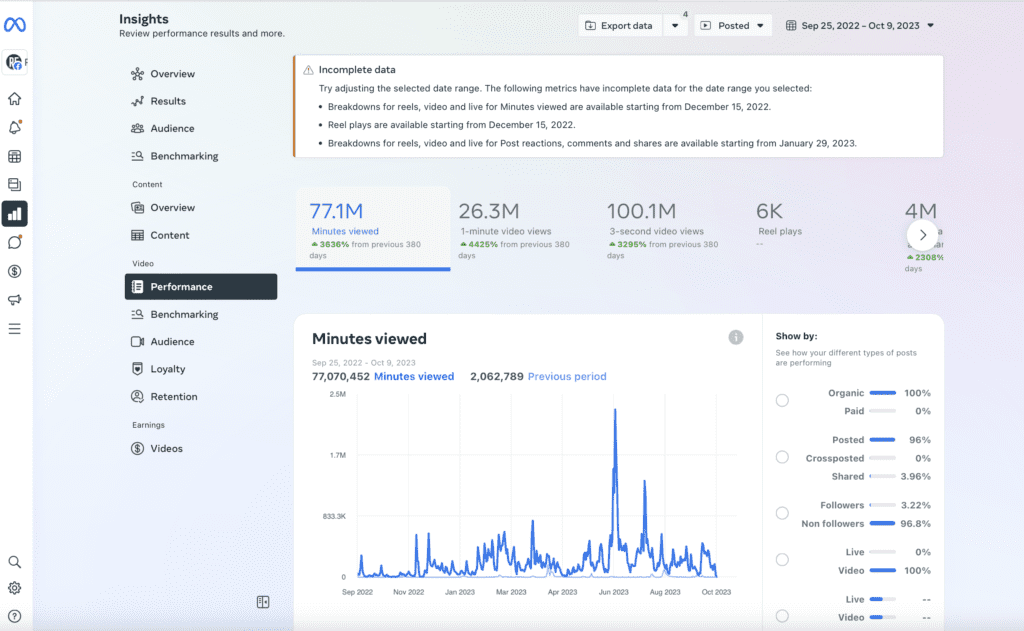Open the ads megaphone sidebar icon
Image resolution: width=1024 pixels, height=631 pixels.
point(15,300)
